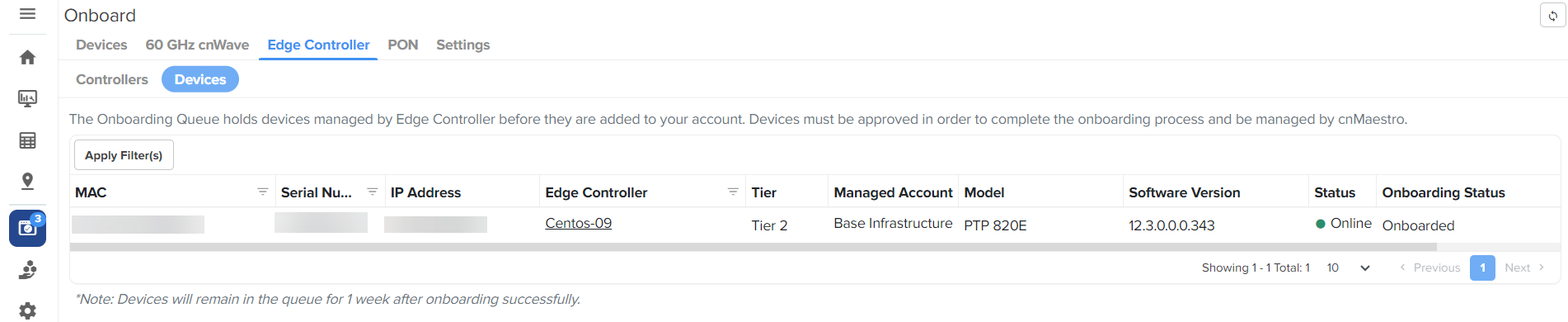Select page 1 in pagination
The height and width of the screenshot is (322, 1568).
(x=1482, y=268)
